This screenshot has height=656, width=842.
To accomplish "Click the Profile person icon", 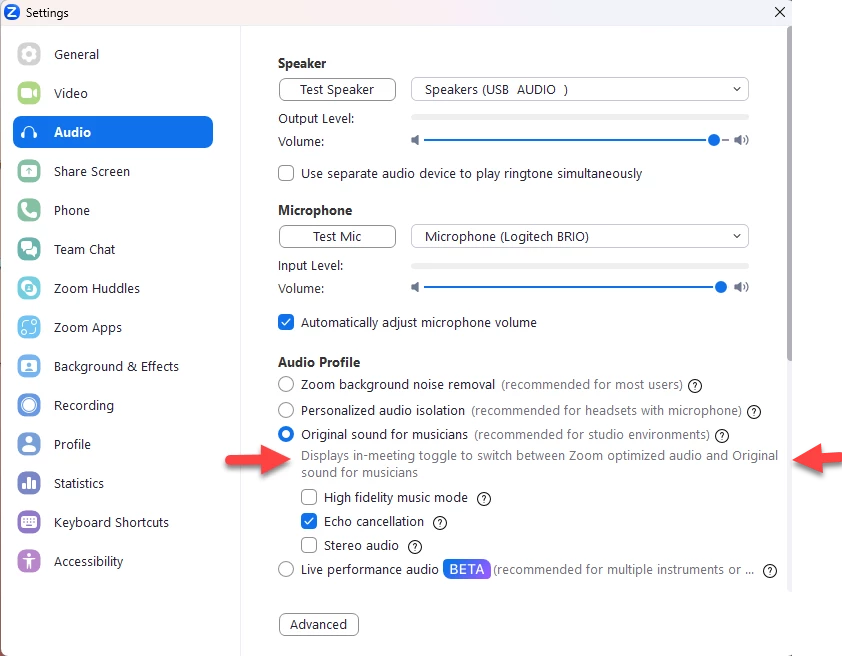I will [28, 444].
